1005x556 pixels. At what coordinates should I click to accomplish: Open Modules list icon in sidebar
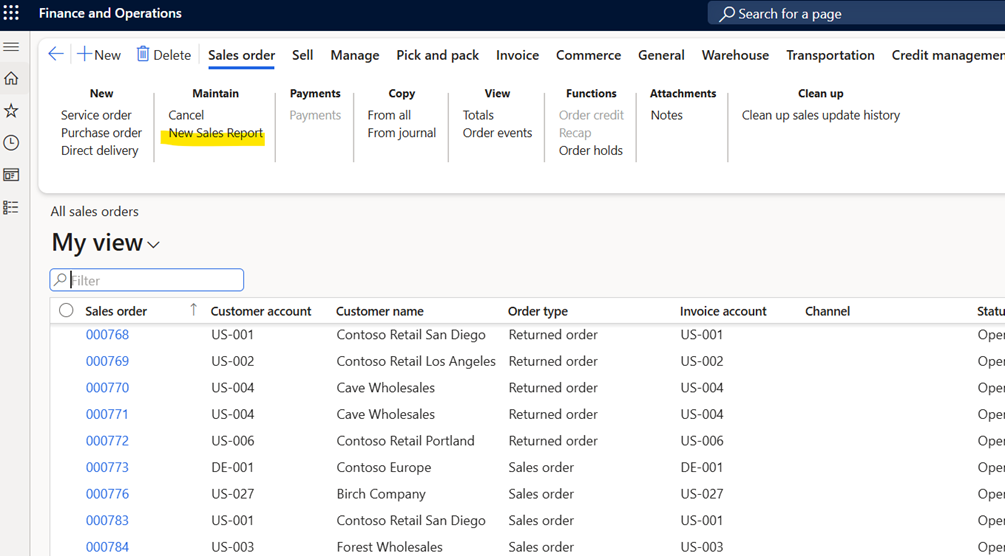(11, 207)
